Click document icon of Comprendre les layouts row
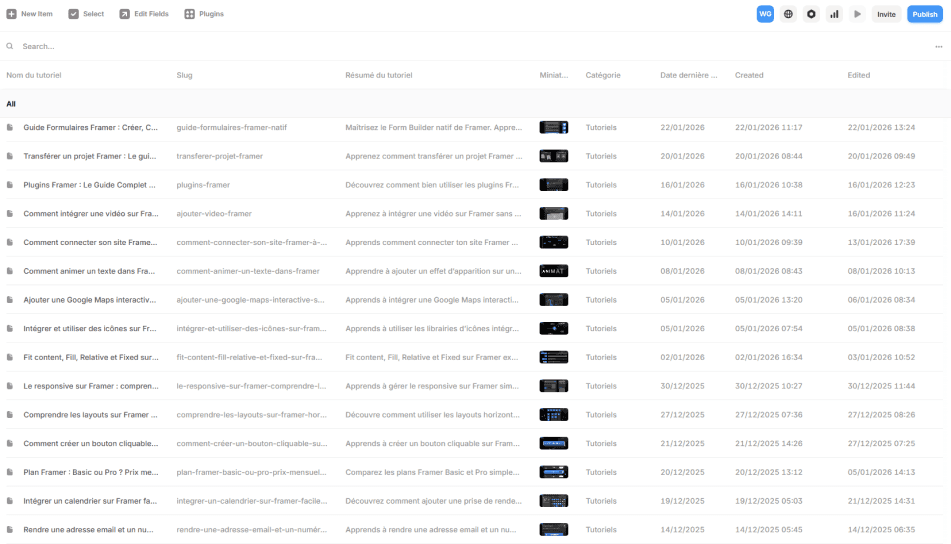Image resolution: width=951 pixels, height=544 pixels. (10, 415)
